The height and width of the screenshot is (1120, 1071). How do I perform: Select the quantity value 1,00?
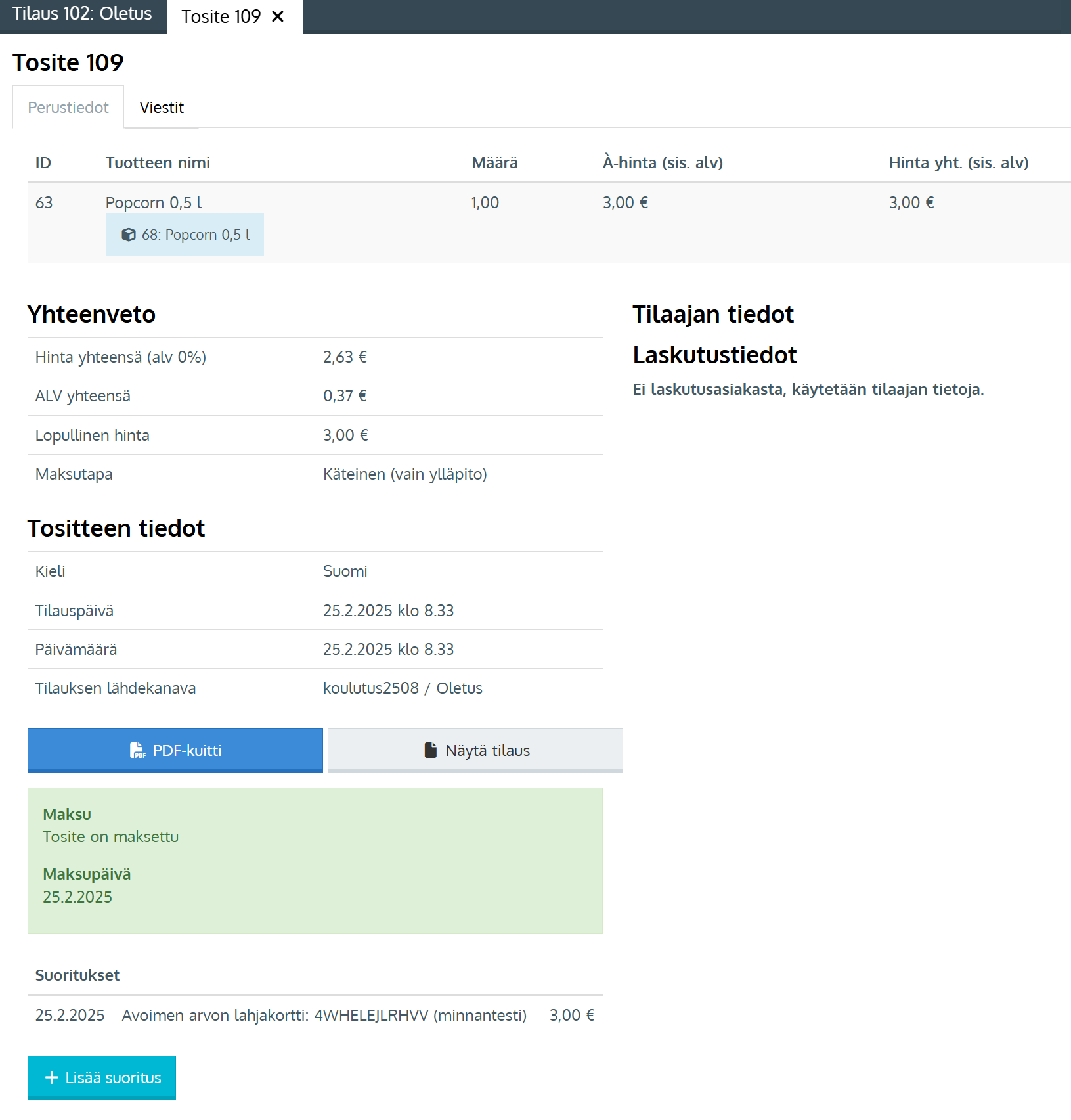click(x=485, y=202)
